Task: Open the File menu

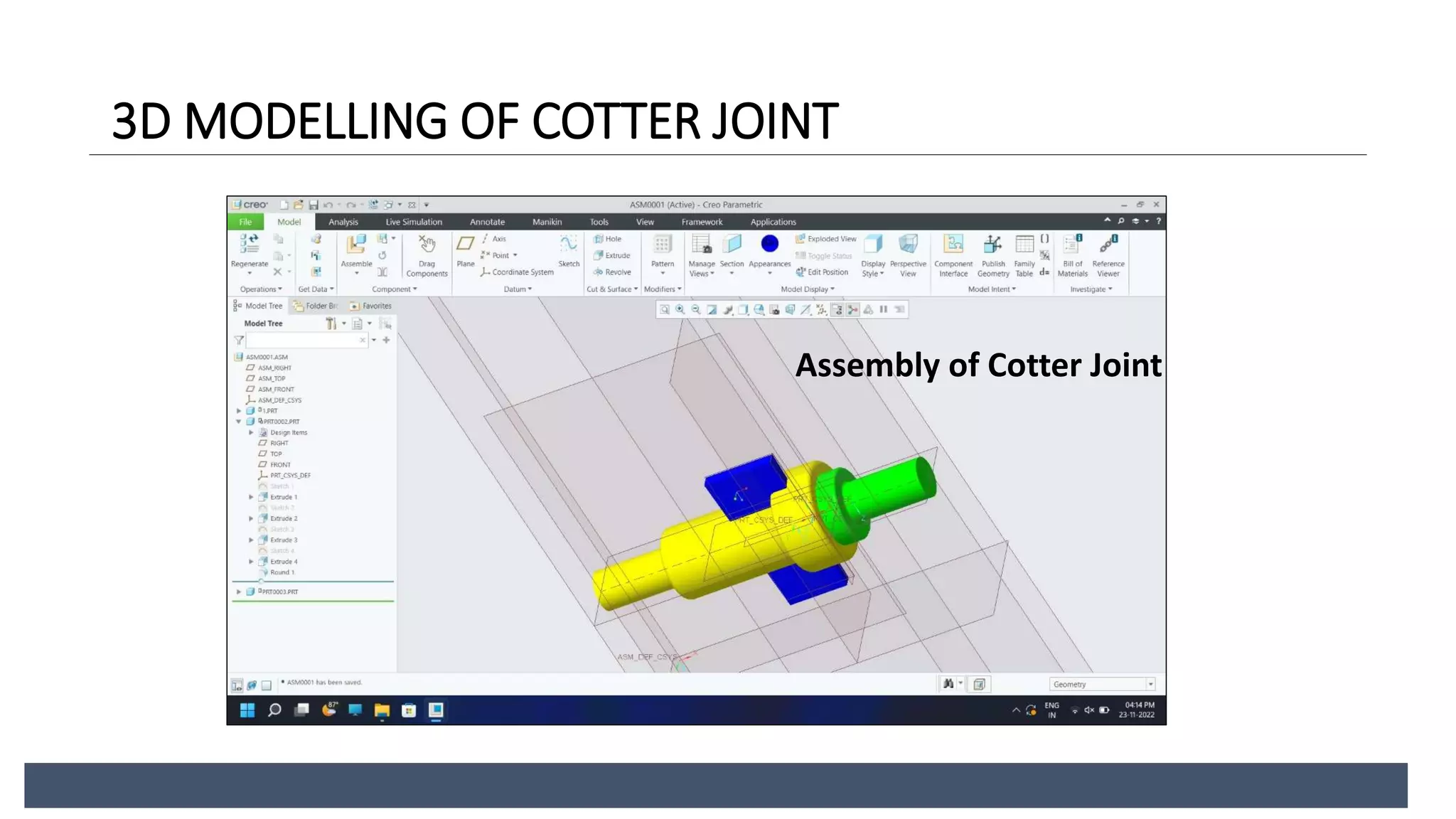Action: pos(245,222)
